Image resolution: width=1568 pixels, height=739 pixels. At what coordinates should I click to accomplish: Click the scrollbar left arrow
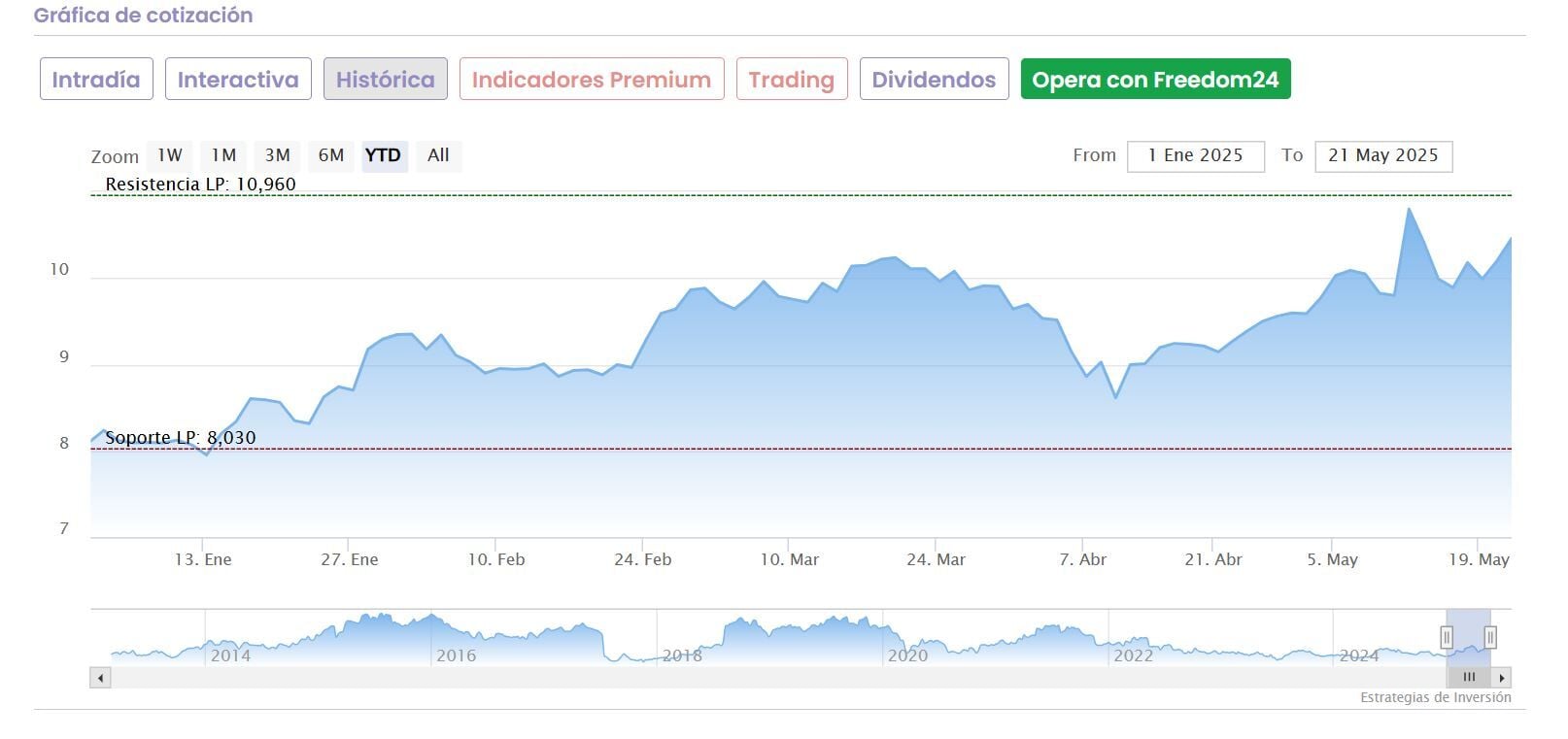coord(100,678)
